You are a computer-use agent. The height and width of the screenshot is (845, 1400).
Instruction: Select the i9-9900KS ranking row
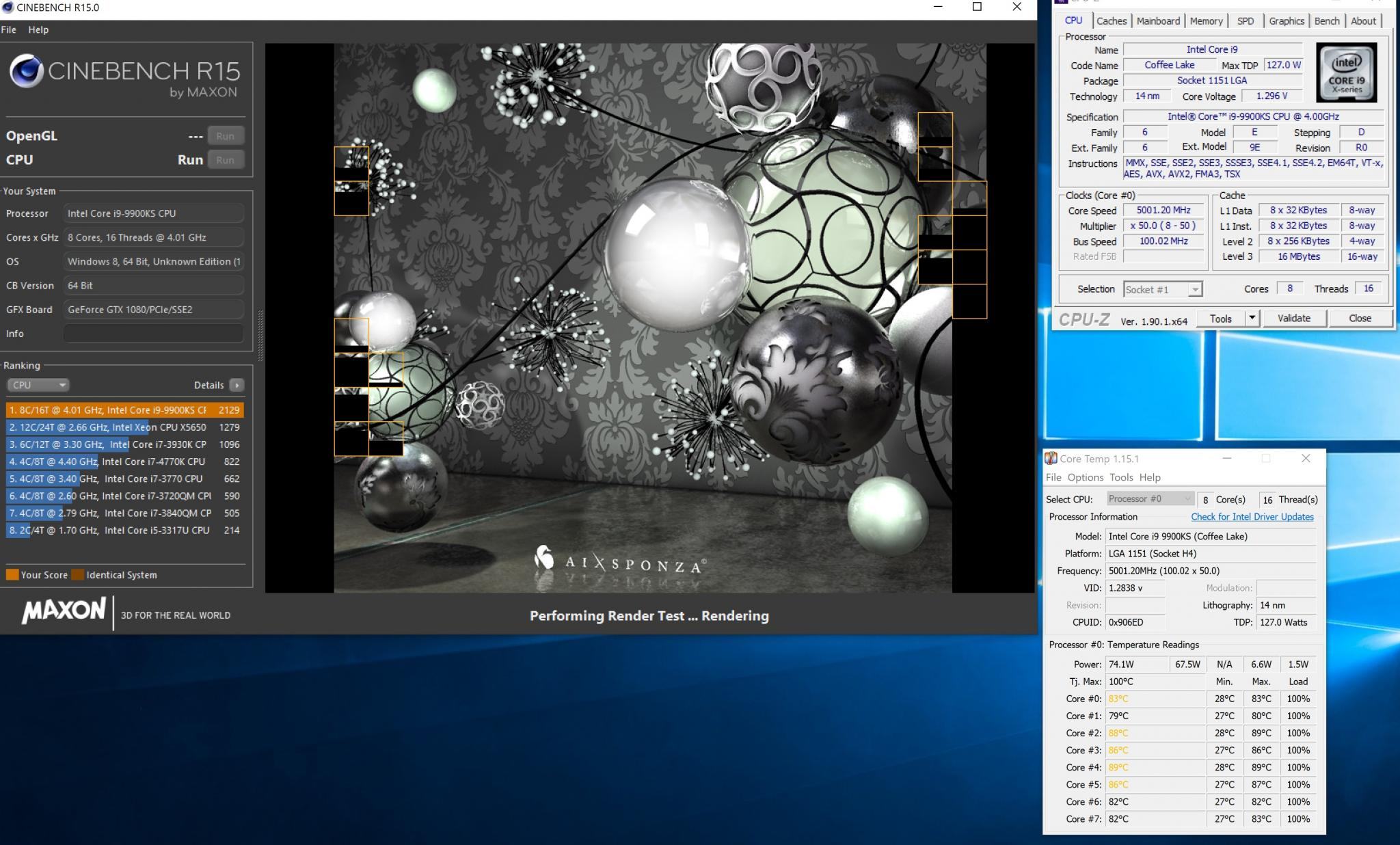[125, 410]
